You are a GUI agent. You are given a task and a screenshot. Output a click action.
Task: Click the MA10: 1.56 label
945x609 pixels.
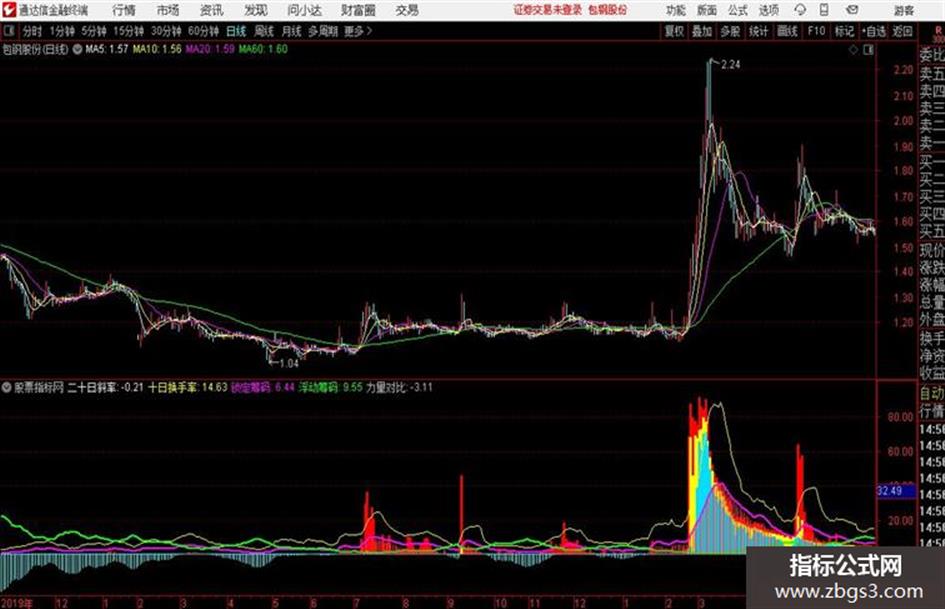(157, 49)
